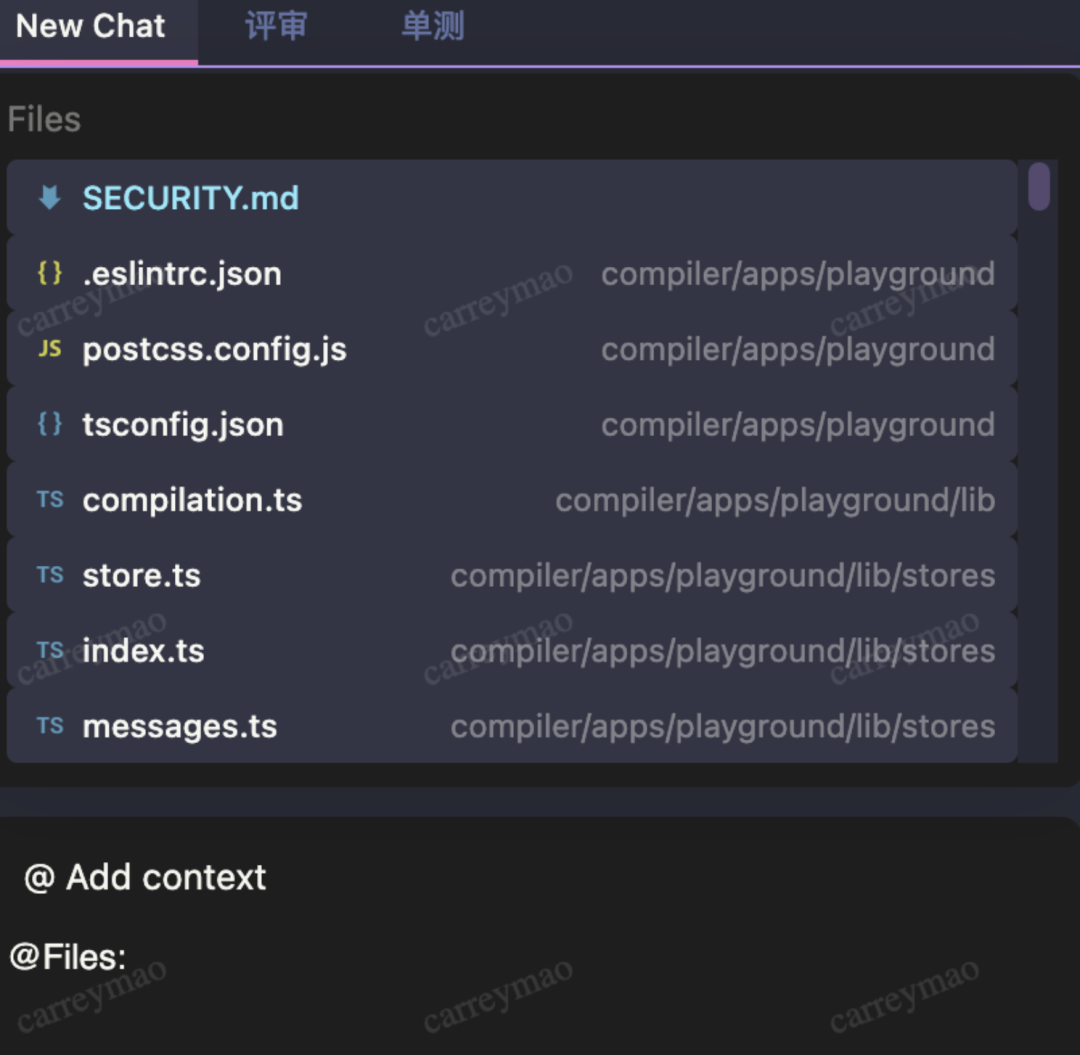Pick postcss.config.js from the list
Image resolution: width=1080 pixels, height=1055 pixels.
(512, 348)
